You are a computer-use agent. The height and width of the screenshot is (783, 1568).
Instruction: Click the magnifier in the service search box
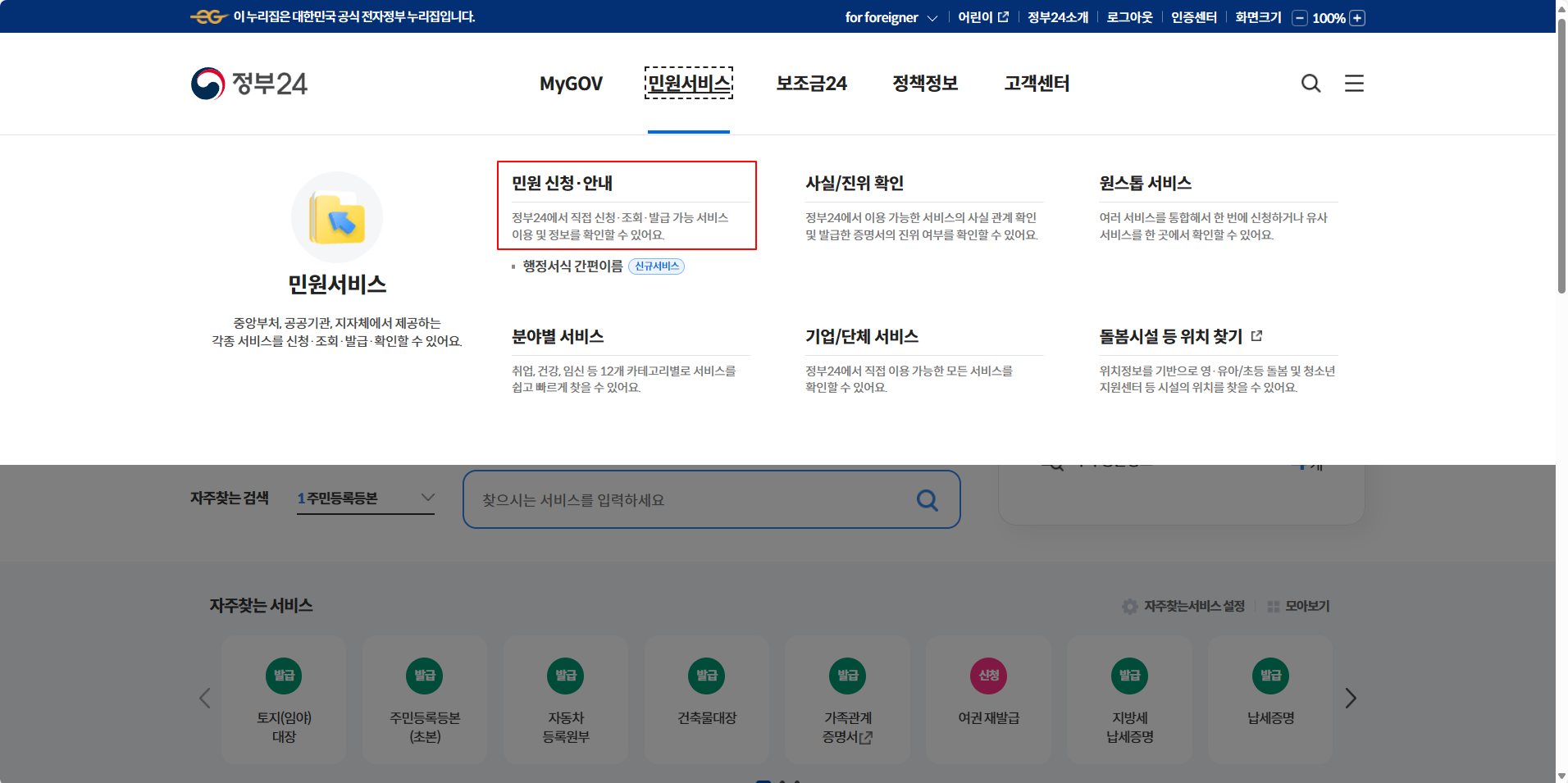[928, 500]
